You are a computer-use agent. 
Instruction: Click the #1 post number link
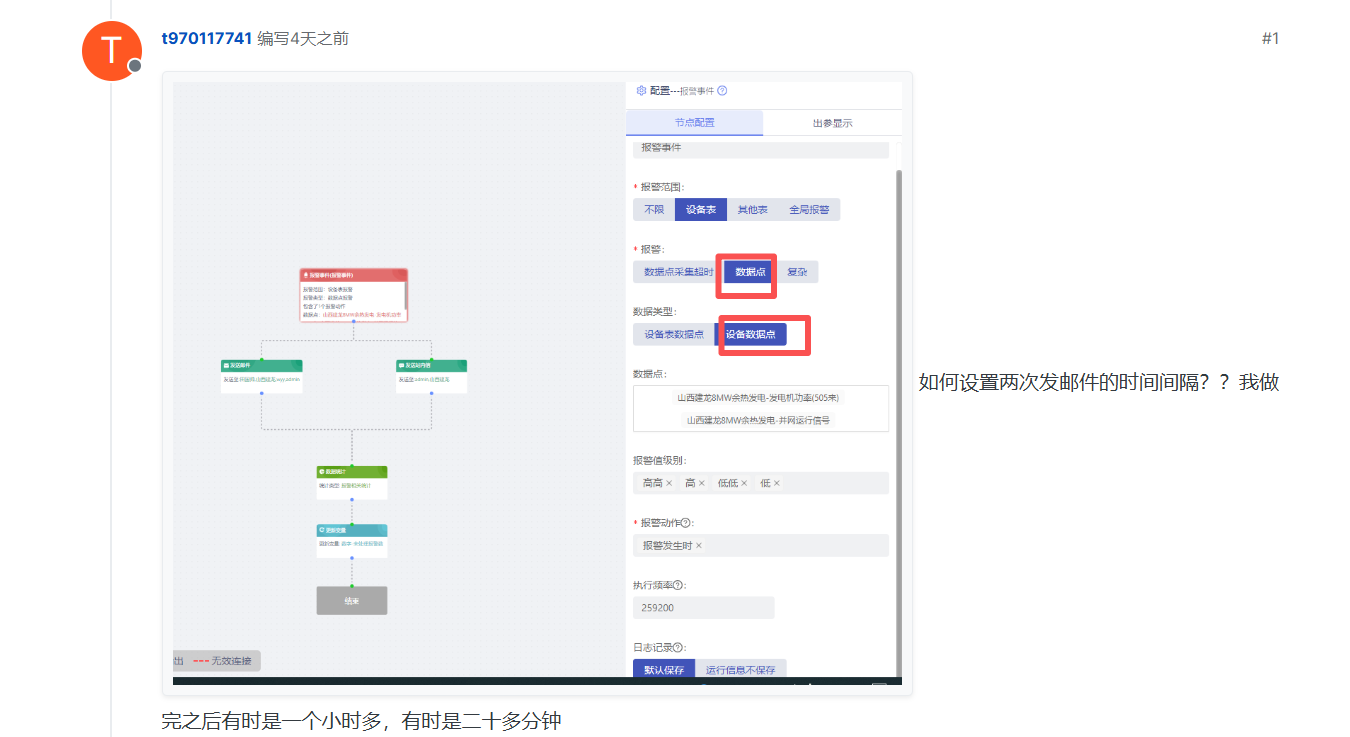pyautogui.click(x=1270, y=39)
